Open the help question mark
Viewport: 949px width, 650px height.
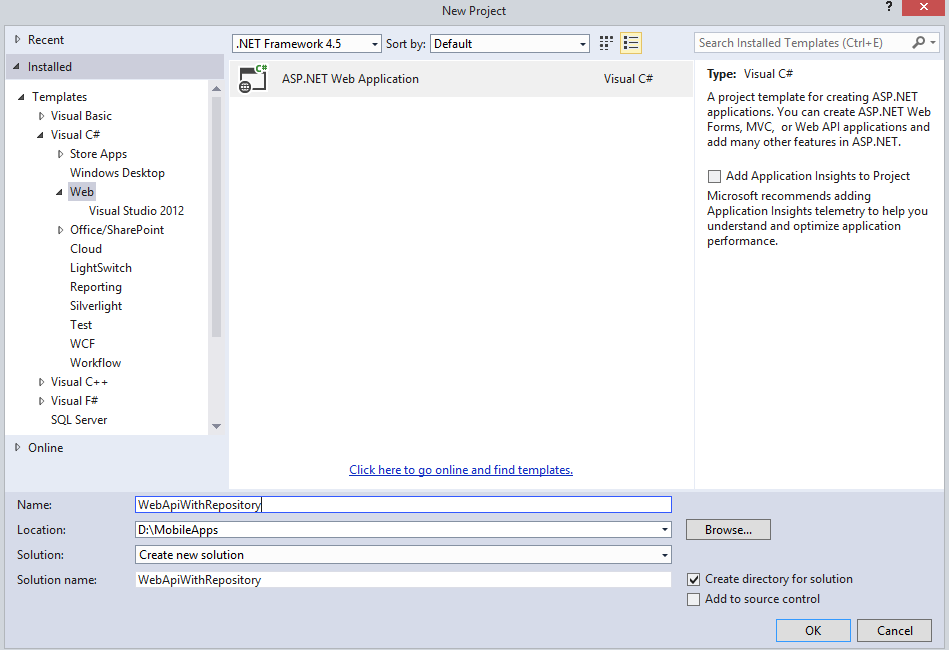click(888, 7)
